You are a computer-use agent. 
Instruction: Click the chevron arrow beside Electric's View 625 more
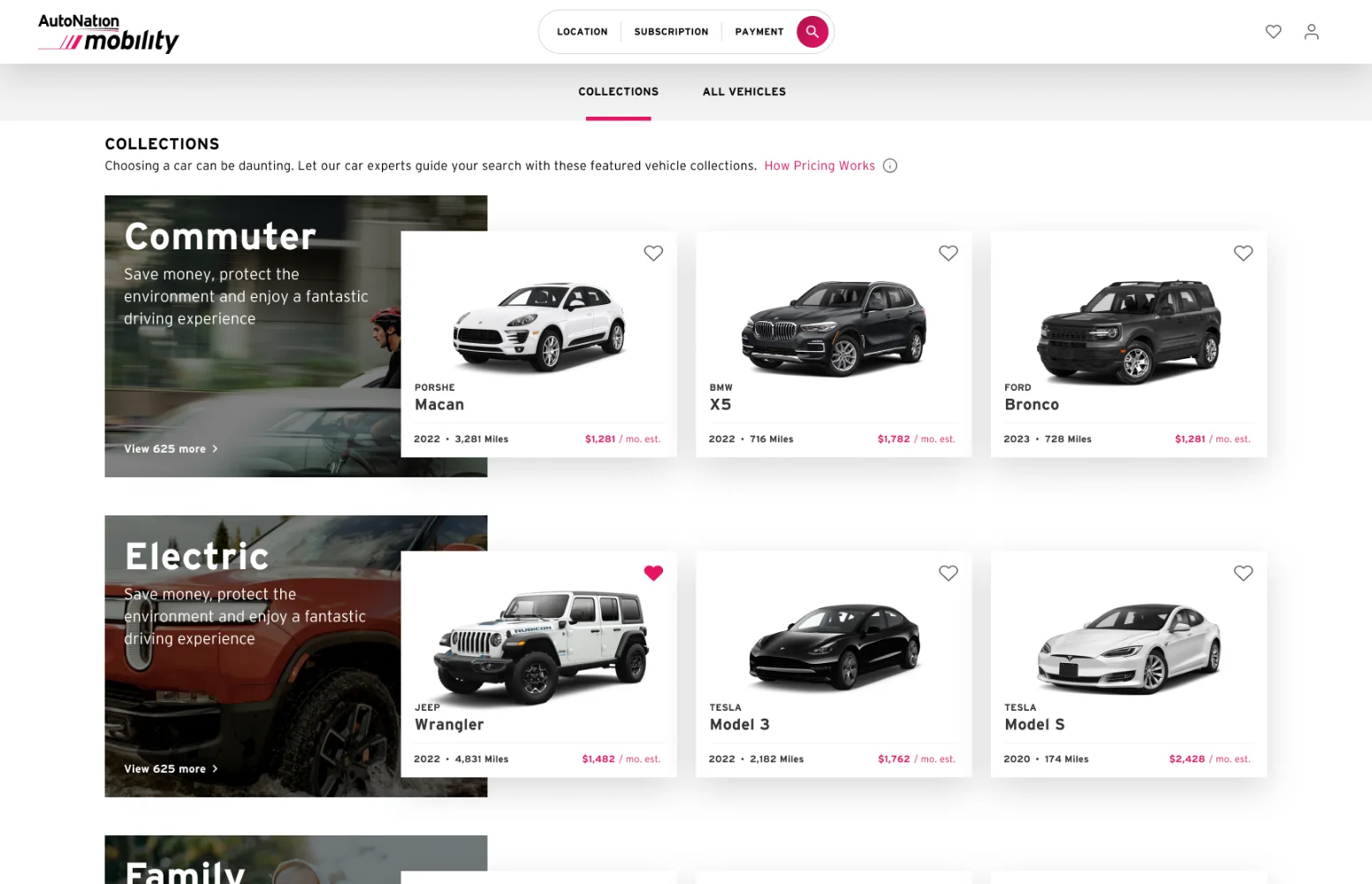(215, 769)
